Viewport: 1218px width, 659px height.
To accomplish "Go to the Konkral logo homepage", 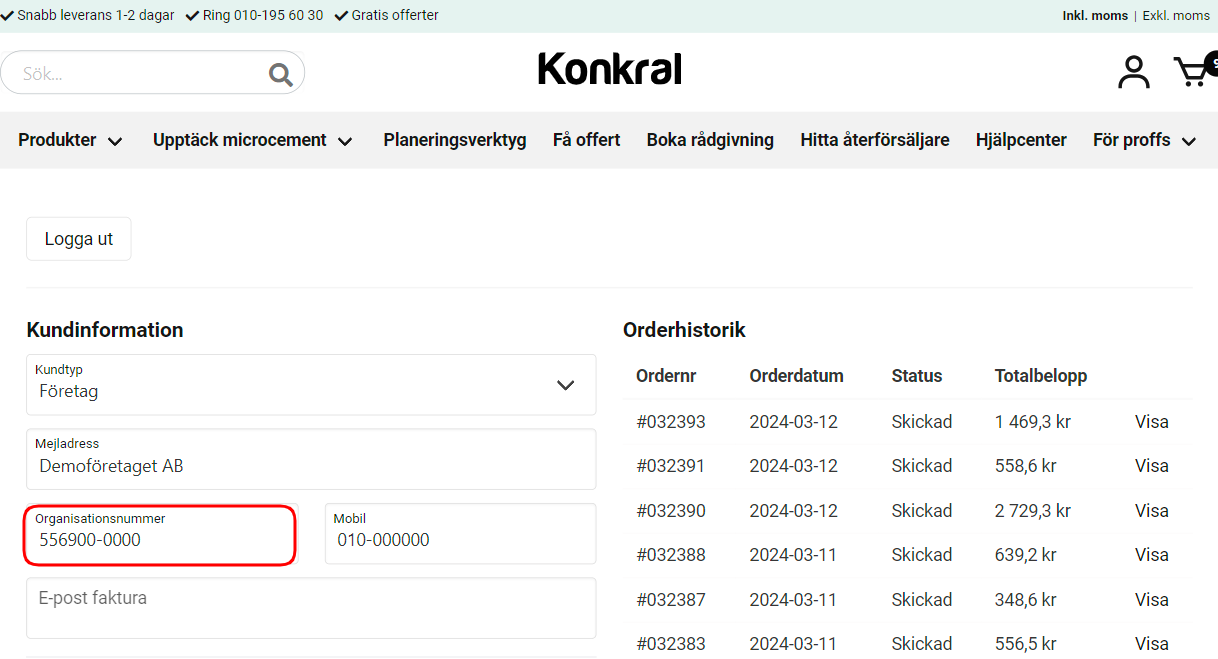I will coord(610,69).
